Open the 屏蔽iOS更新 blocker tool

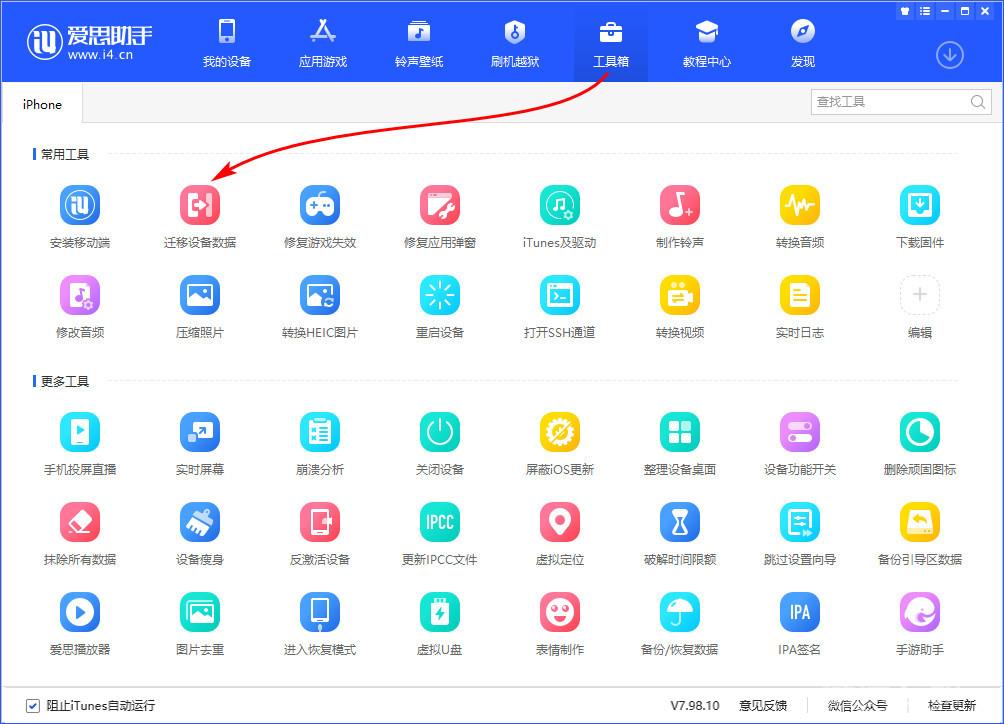coord(560,430)
